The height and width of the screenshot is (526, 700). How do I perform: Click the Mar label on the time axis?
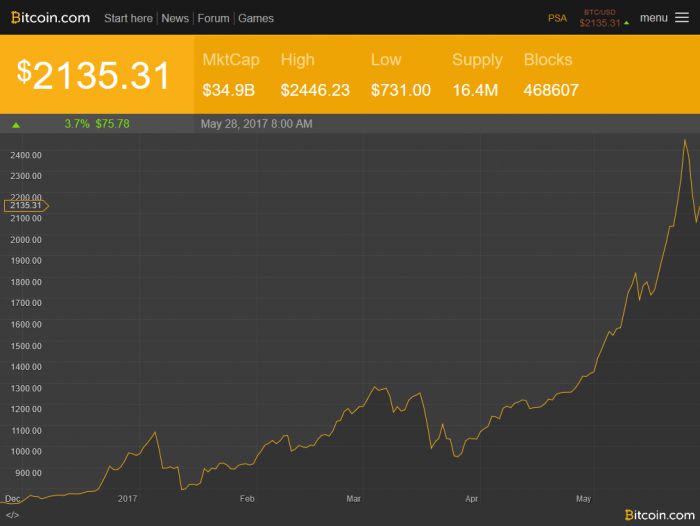[x=353, y=497]
